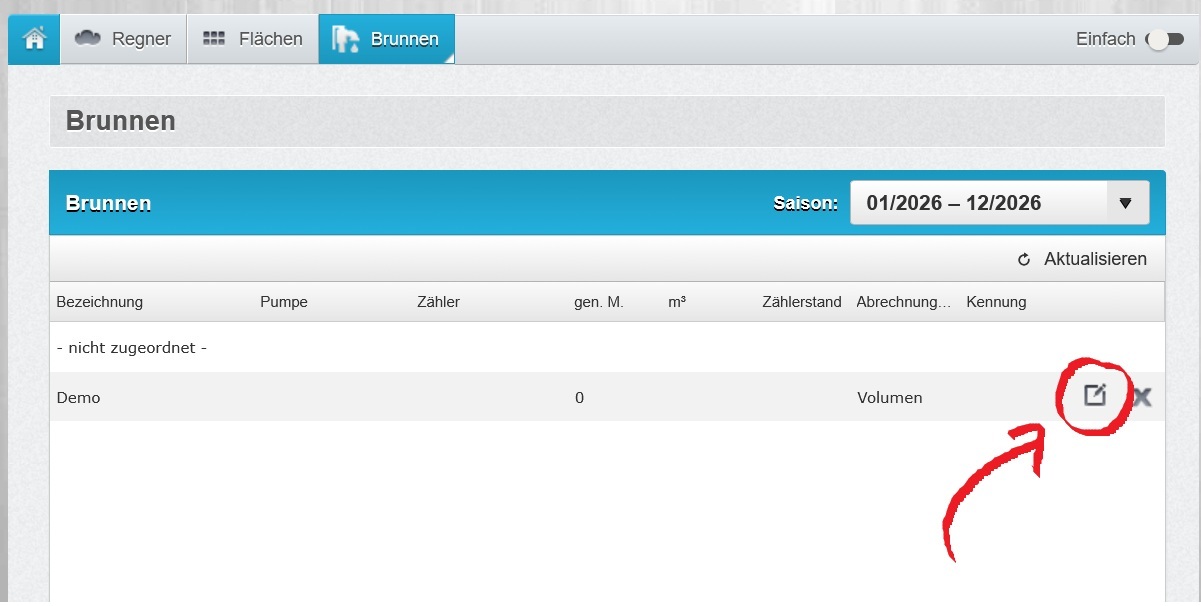Sort by the Bezeichnung column header

(x=100, y=302)
